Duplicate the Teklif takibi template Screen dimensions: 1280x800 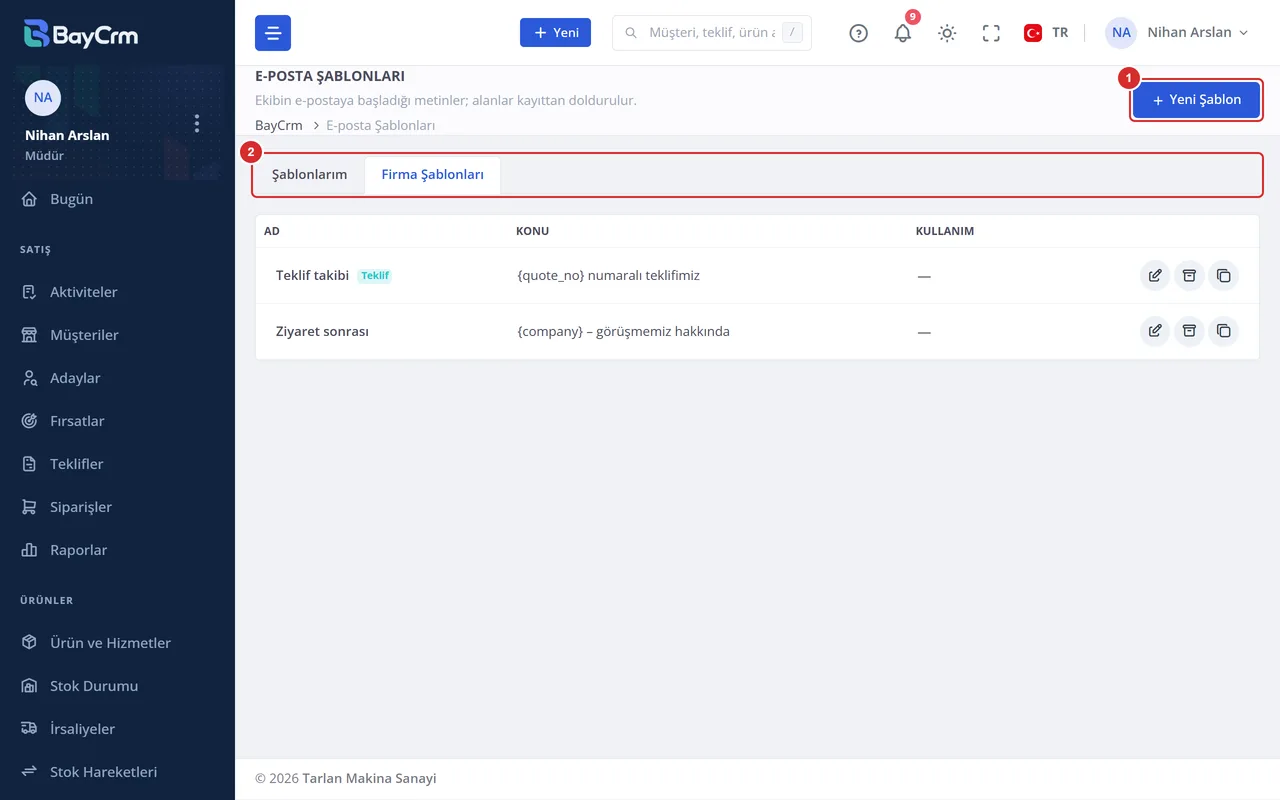tap(1223, 275)
